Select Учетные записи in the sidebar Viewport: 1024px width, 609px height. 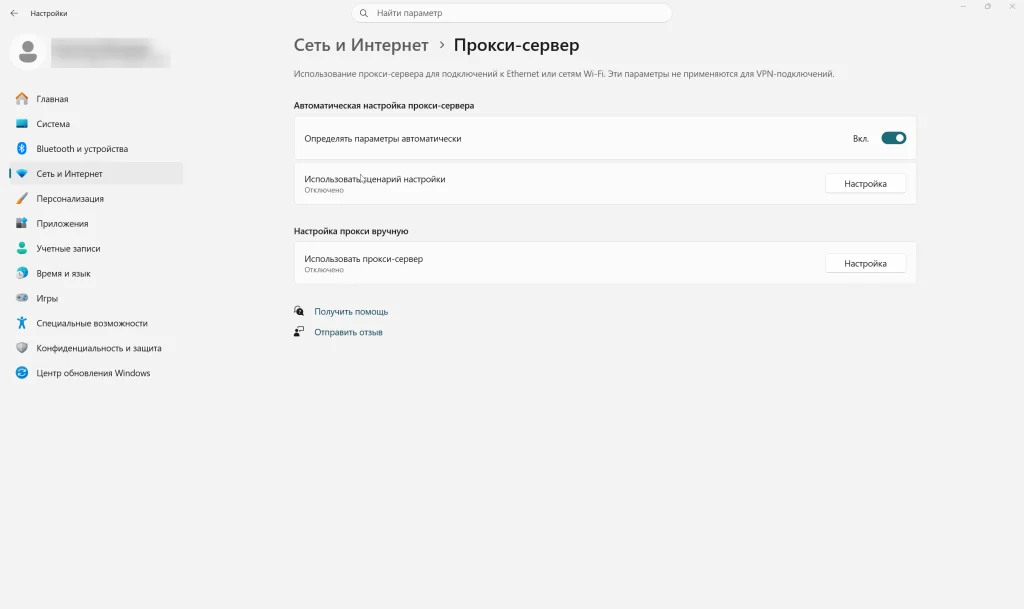95,248
